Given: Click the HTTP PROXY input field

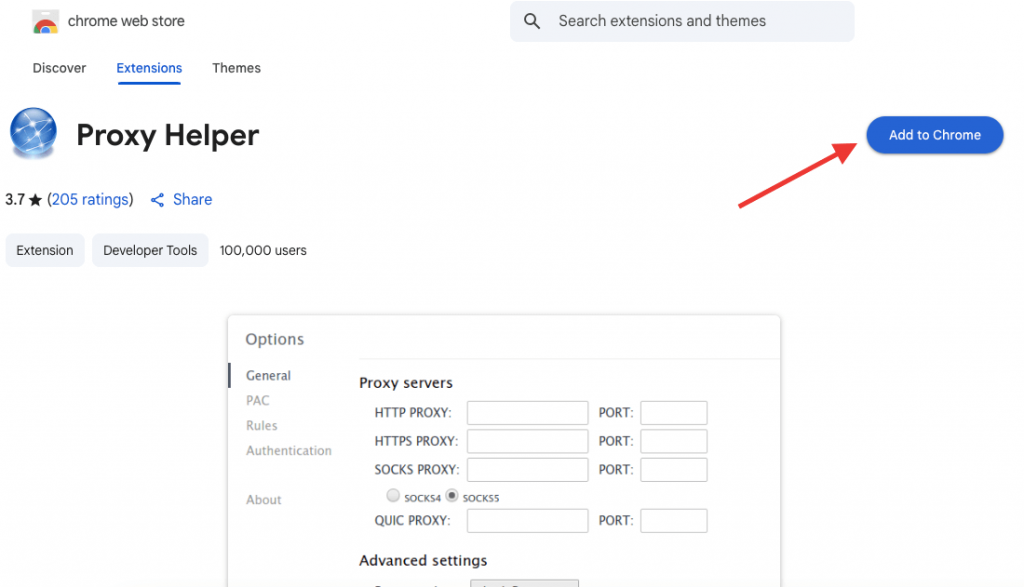Looking at the screenshot, I should 528,413.
